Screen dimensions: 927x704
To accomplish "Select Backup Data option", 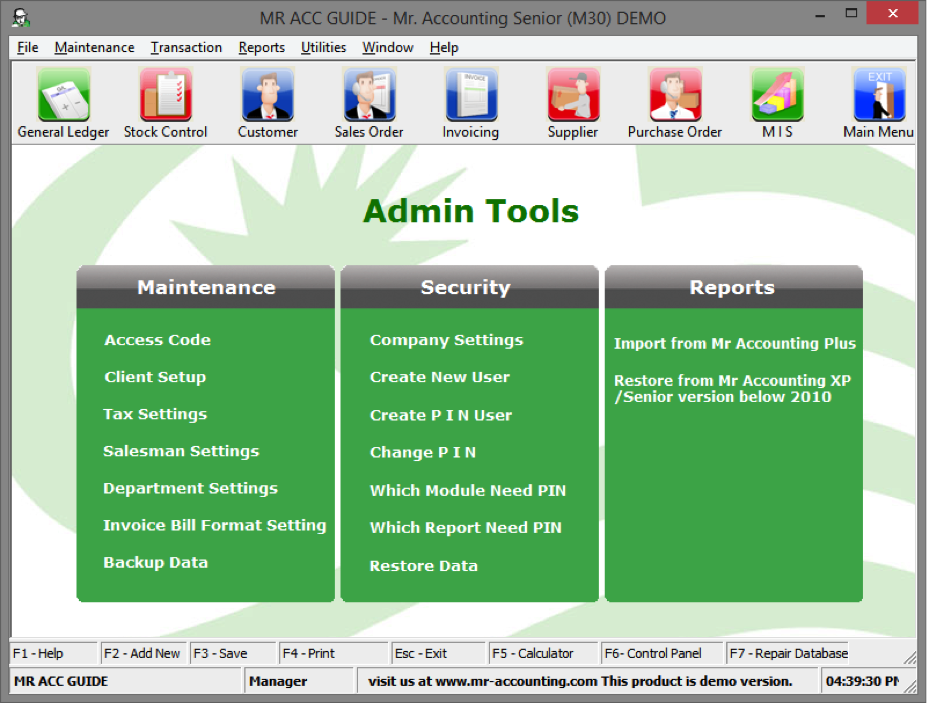I will [x=155, y=563].
